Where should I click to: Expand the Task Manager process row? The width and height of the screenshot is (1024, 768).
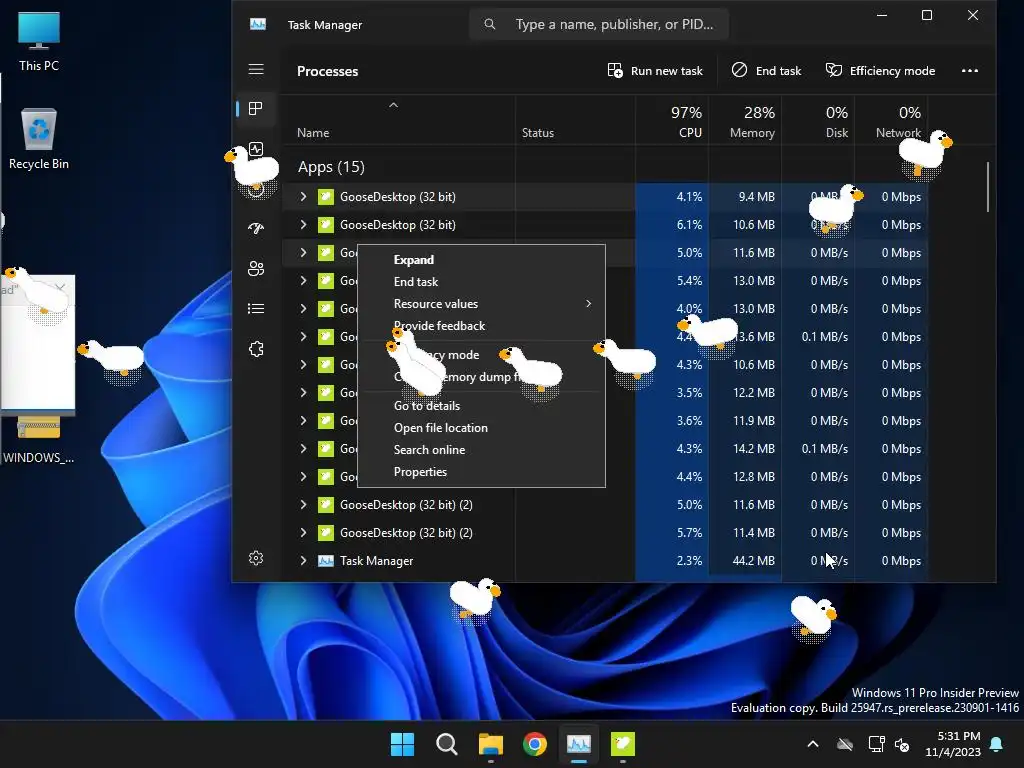pyautogui.click(x=303, y=561)
